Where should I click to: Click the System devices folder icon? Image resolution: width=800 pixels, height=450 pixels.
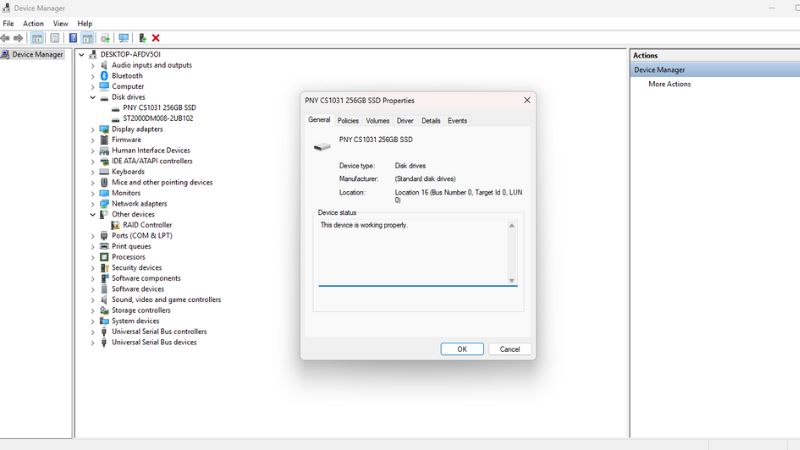[104, 321]
